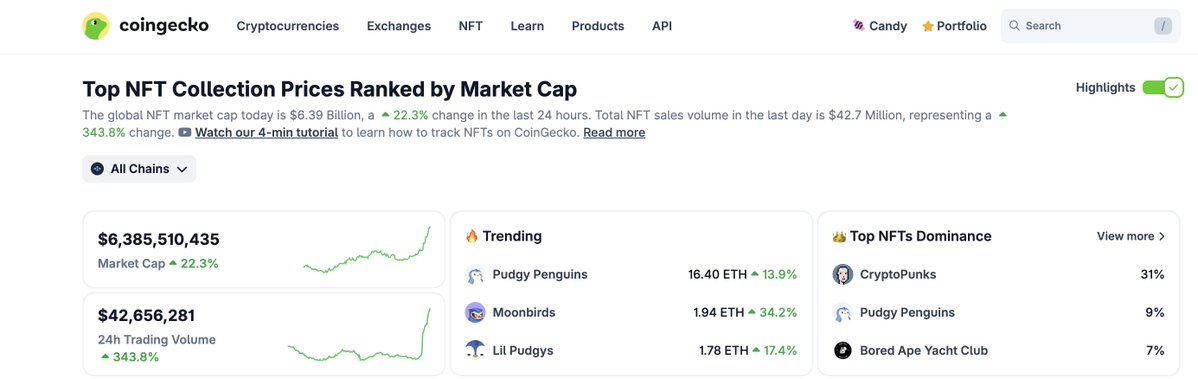
Task: Click the Read more link
Action: (614, 132)
